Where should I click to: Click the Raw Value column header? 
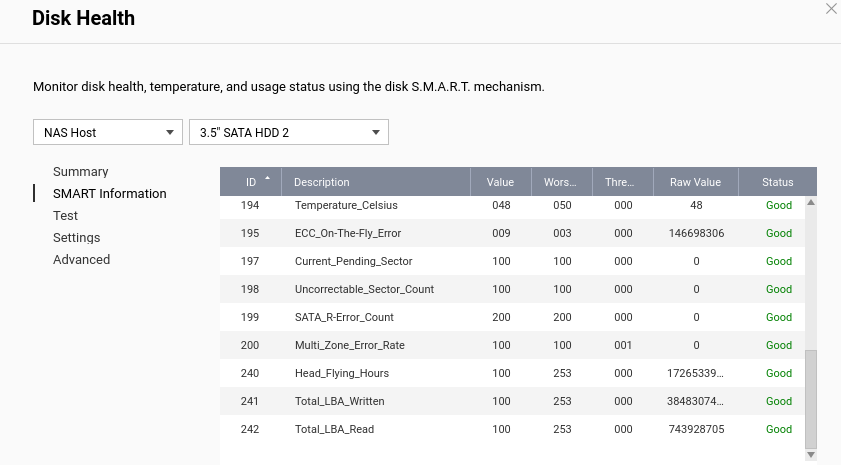tap(695, 182)
